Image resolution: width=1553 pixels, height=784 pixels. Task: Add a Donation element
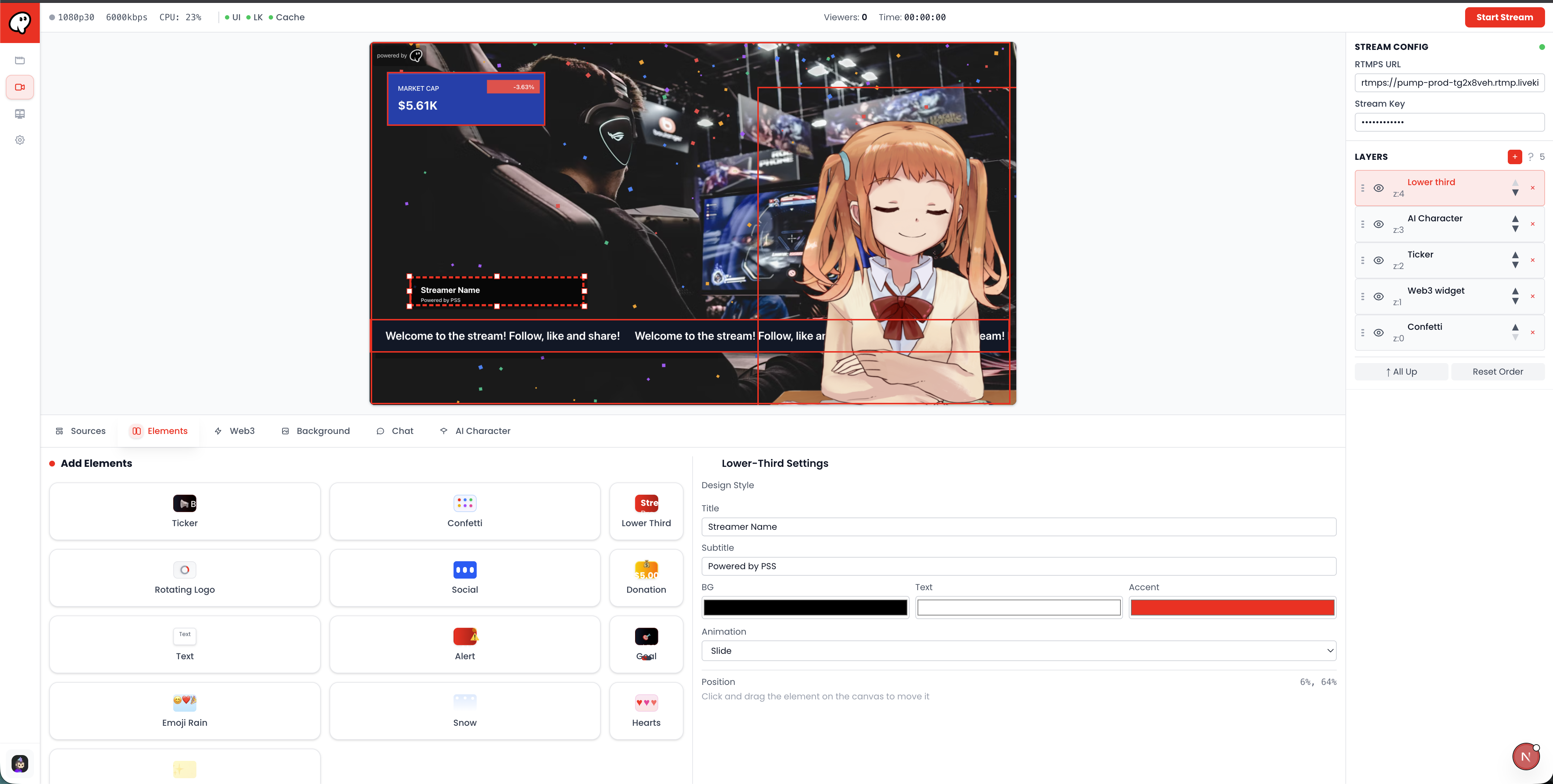click(x=646, y=577)
